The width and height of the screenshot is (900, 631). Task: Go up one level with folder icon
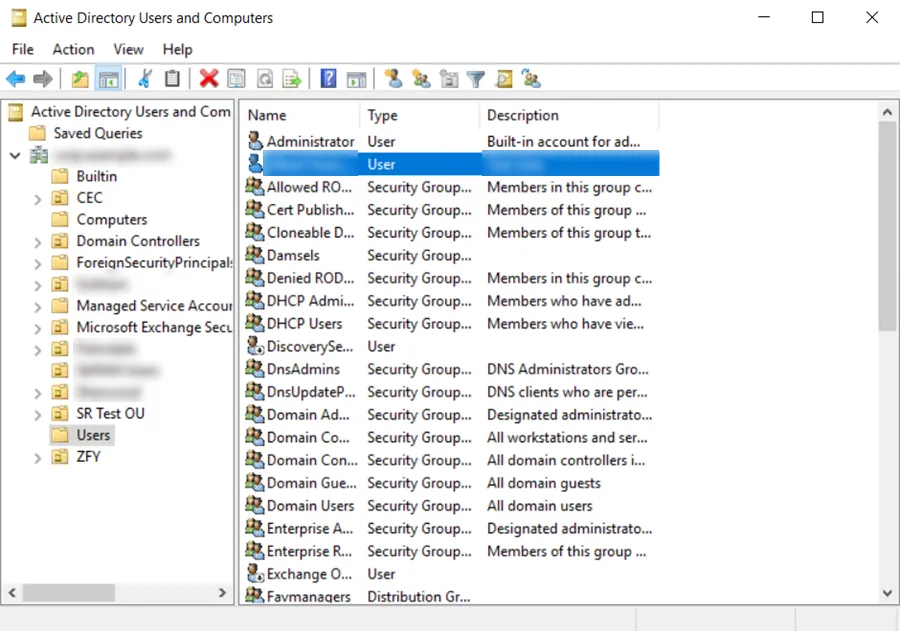point(80,79)
